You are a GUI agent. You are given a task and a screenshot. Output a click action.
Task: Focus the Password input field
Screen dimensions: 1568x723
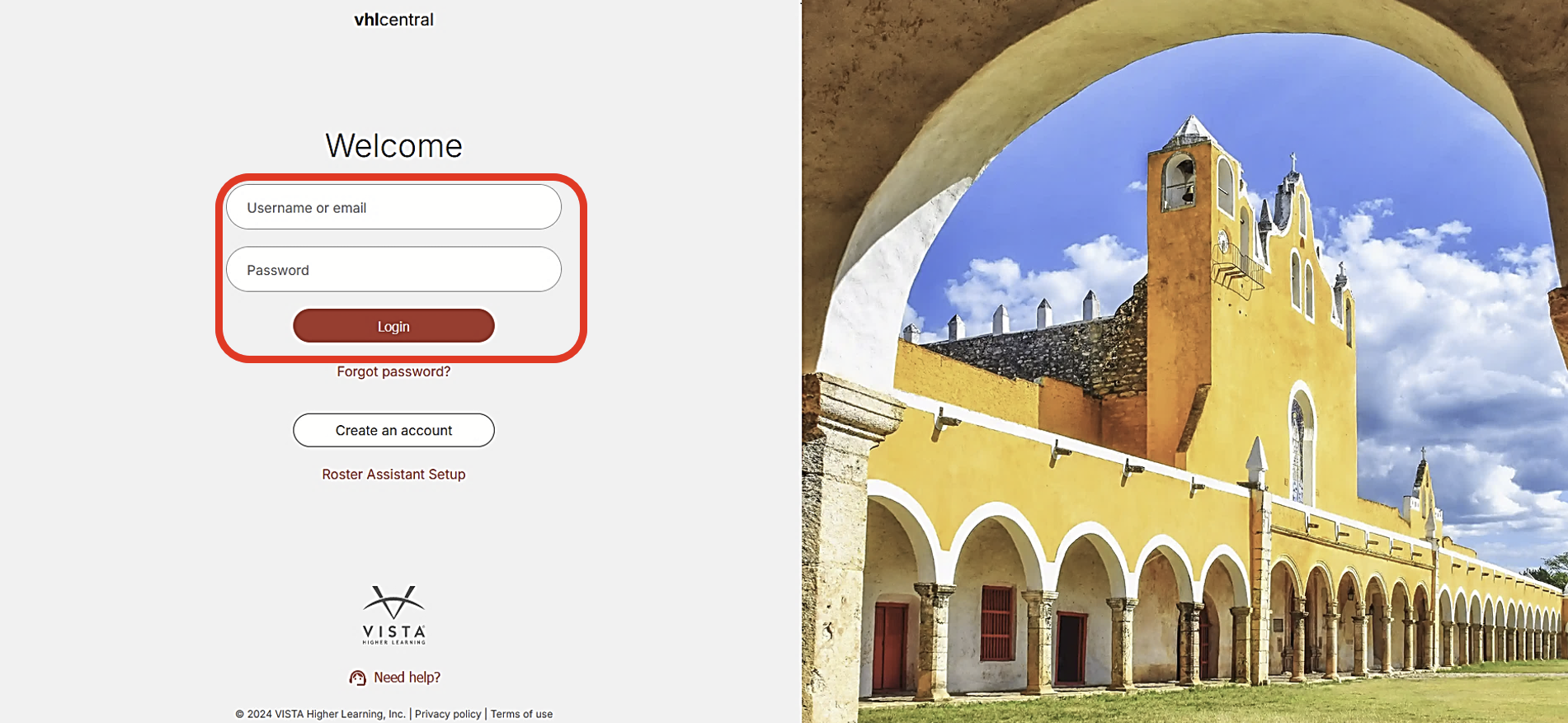[393, 270]
